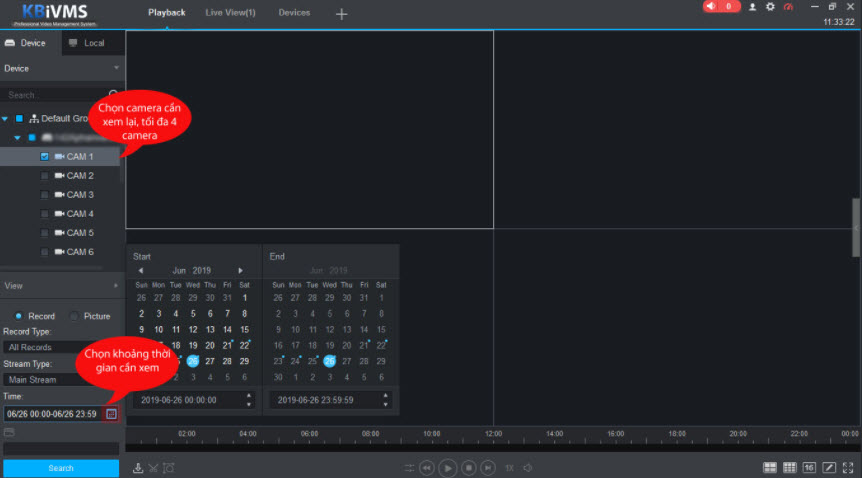The image size is (862, 478).
Task: Switch to 4-split view layout
Action: tap(770, 467)
